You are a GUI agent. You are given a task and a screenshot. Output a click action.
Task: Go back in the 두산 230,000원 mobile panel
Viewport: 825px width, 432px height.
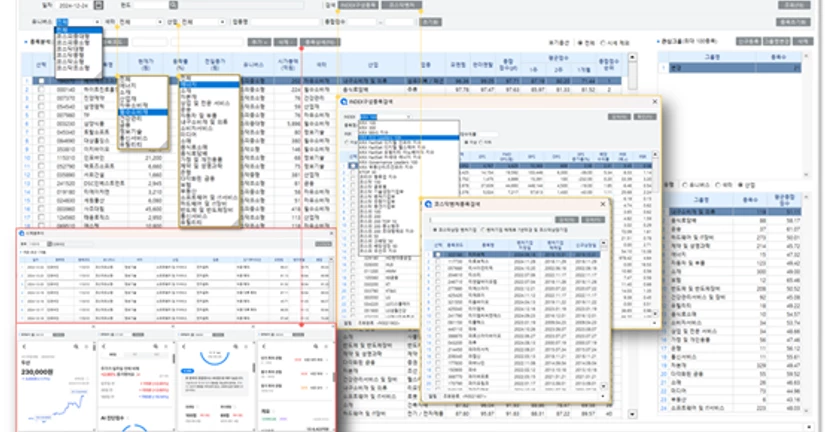tap(24, 347)
